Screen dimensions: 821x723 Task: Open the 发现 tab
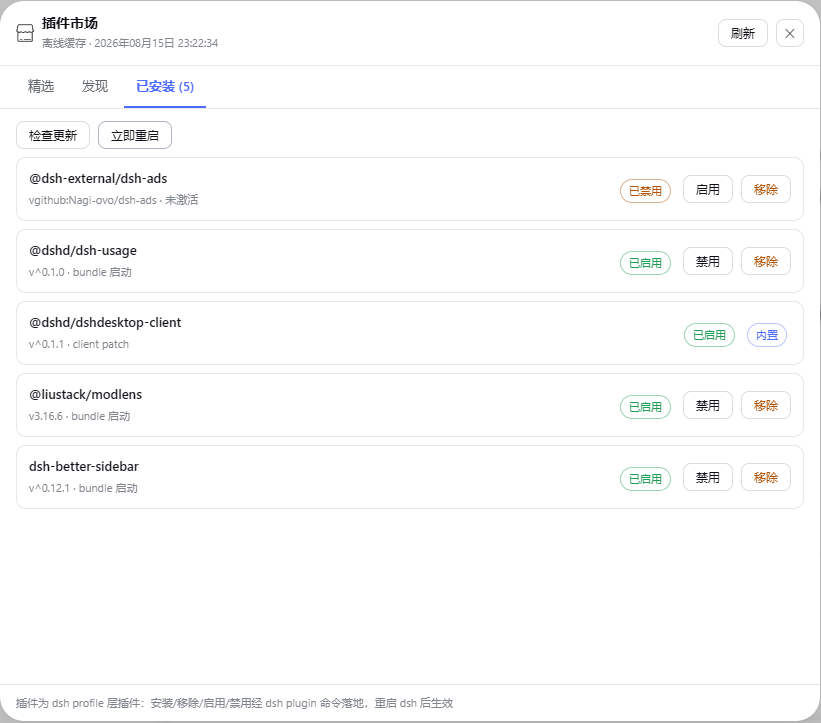(95, 86)
